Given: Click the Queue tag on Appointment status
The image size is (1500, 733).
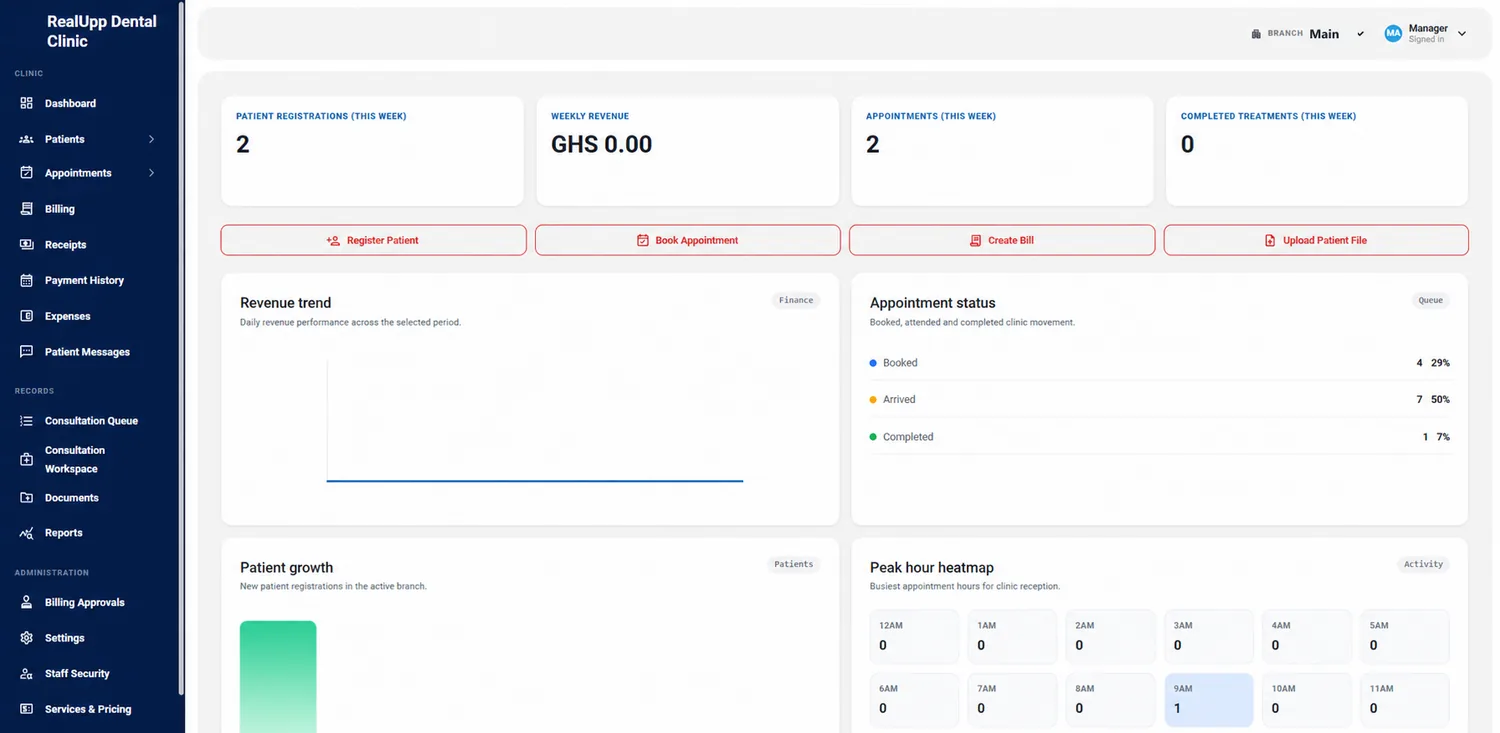Looking at the screenshot, I should tap(1431, 300).
